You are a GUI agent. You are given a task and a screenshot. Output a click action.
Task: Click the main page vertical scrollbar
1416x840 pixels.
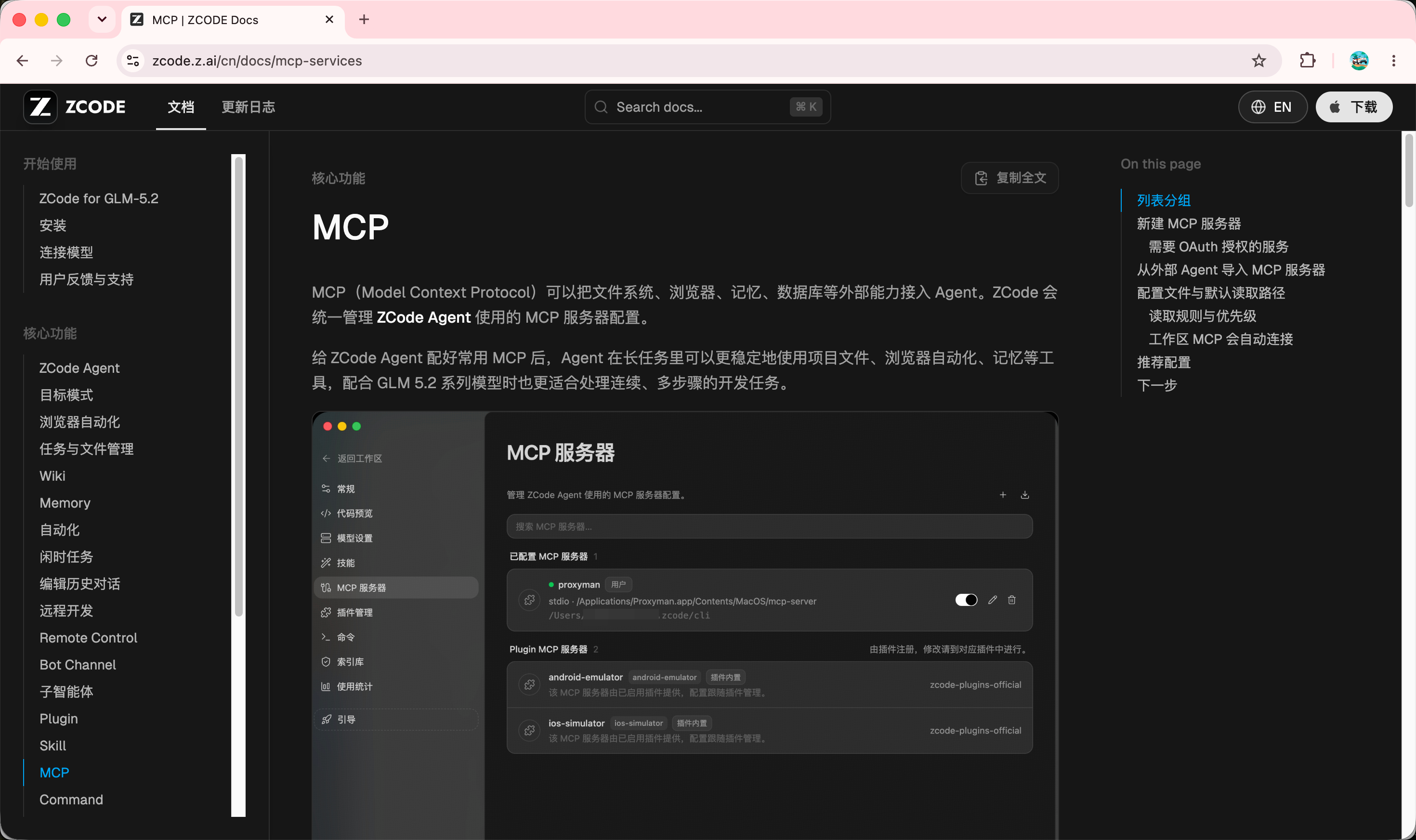(1409, 170)
